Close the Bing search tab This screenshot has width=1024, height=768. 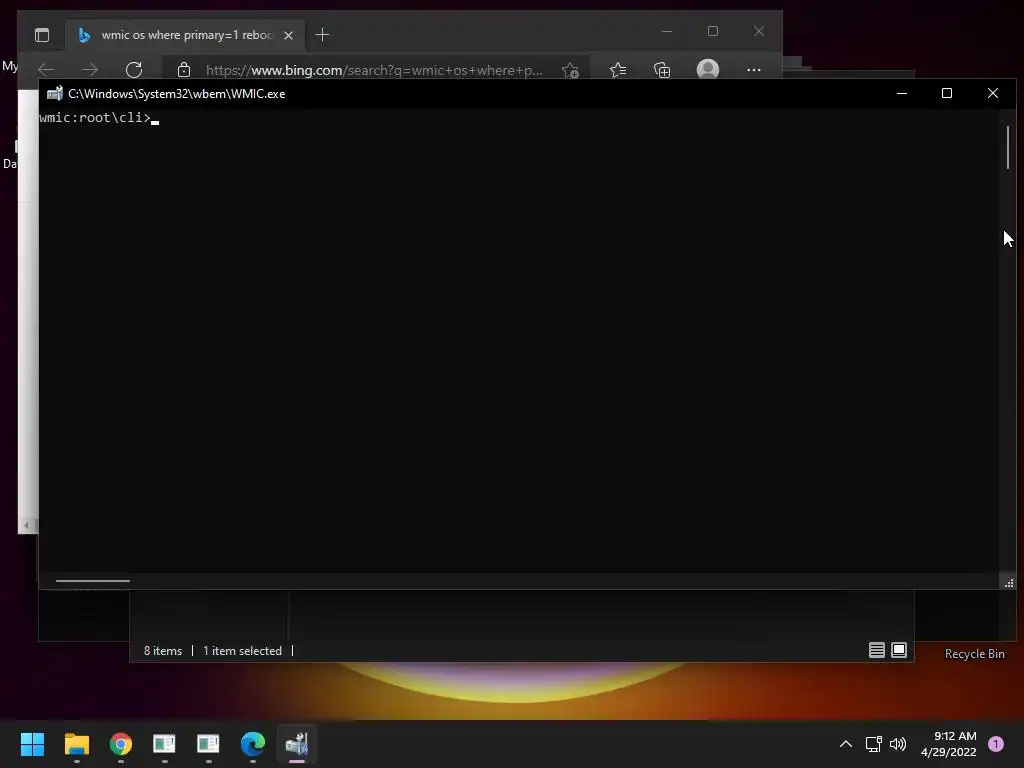click(289, 35)
